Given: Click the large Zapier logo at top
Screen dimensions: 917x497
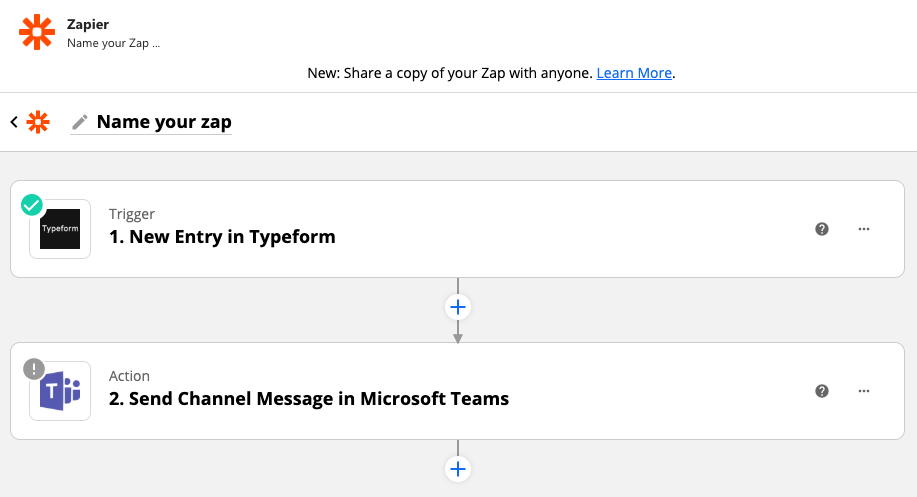Looking at the screenshot, I should tap(37, 32).
